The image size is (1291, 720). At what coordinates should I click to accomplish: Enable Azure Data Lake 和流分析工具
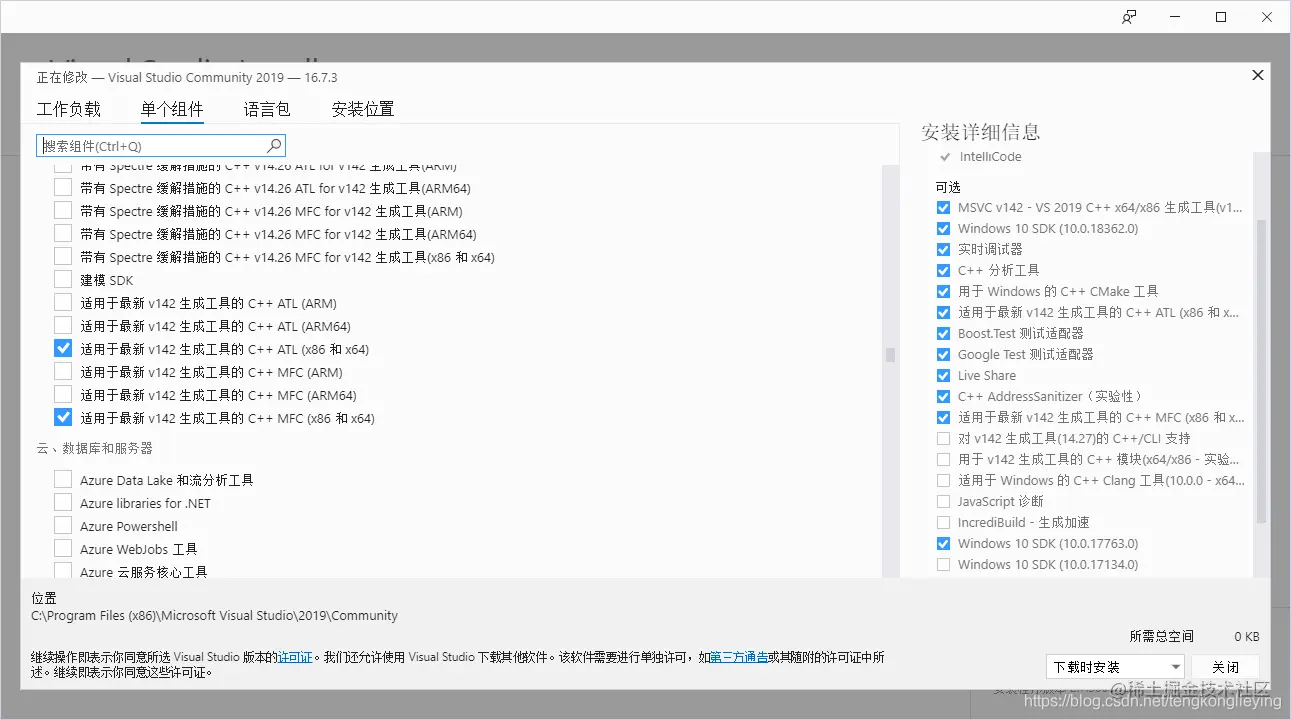63,480
